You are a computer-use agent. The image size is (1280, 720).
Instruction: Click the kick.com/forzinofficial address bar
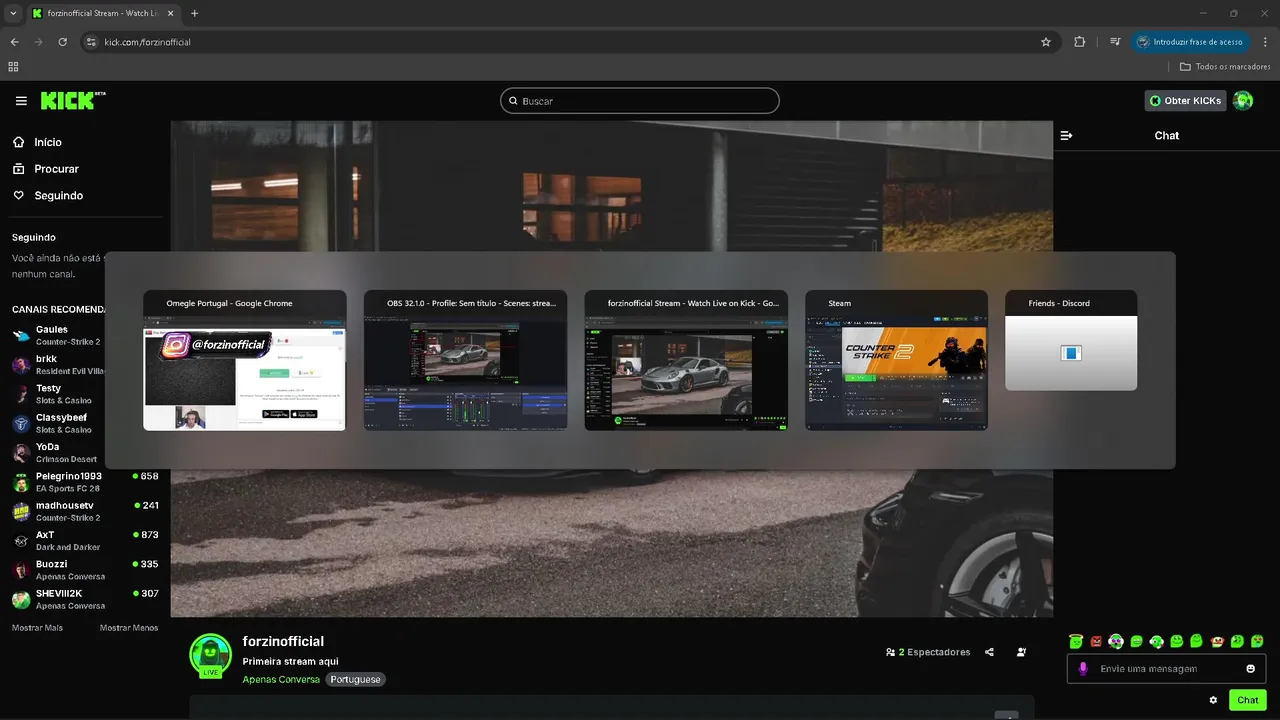570,42
